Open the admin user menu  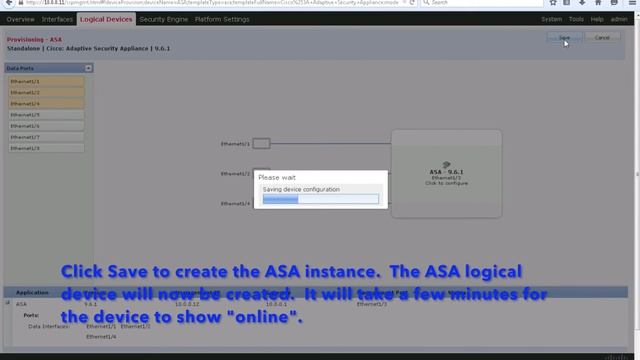point(619,19)
